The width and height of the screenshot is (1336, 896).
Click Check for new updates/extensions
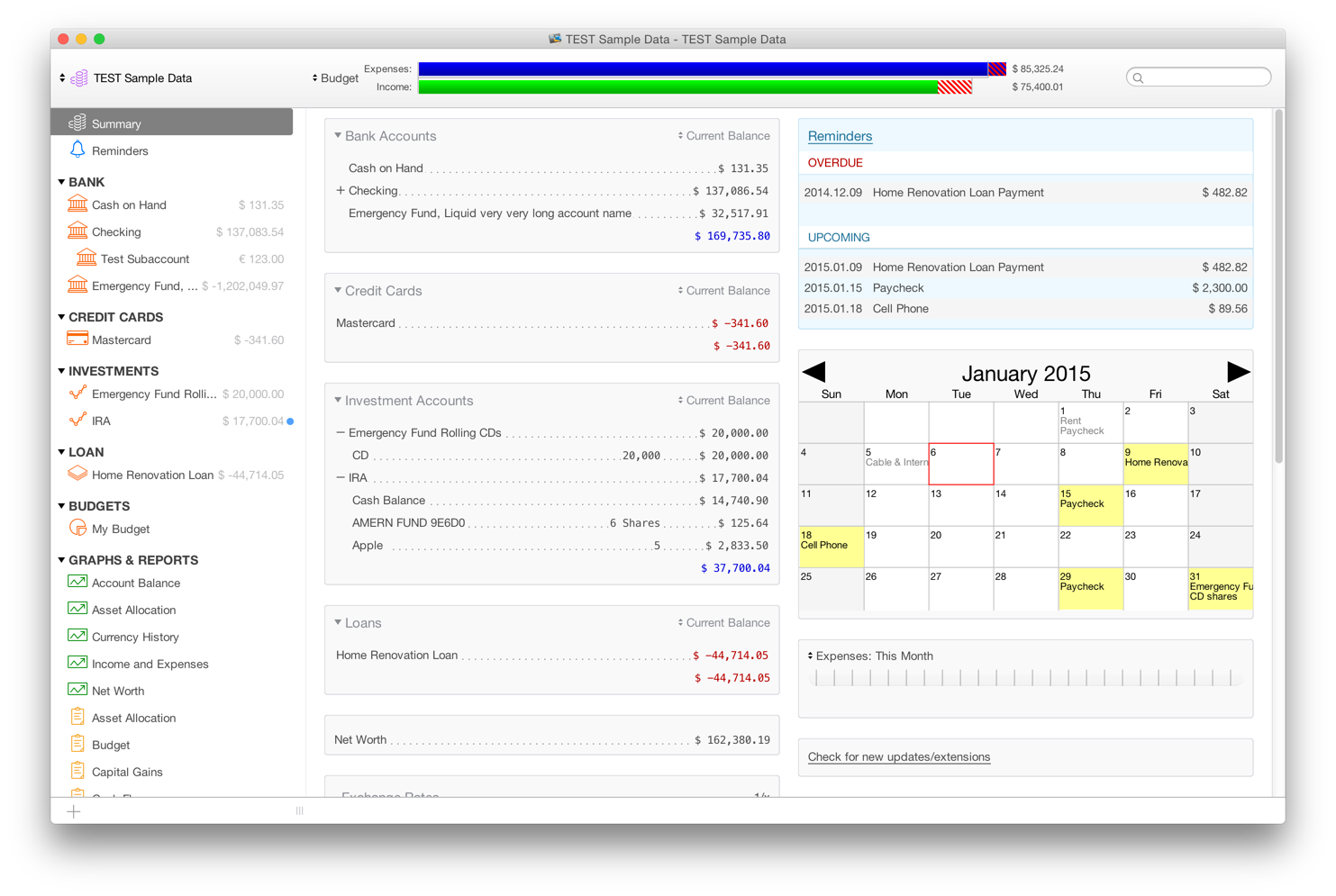(899, 756)
